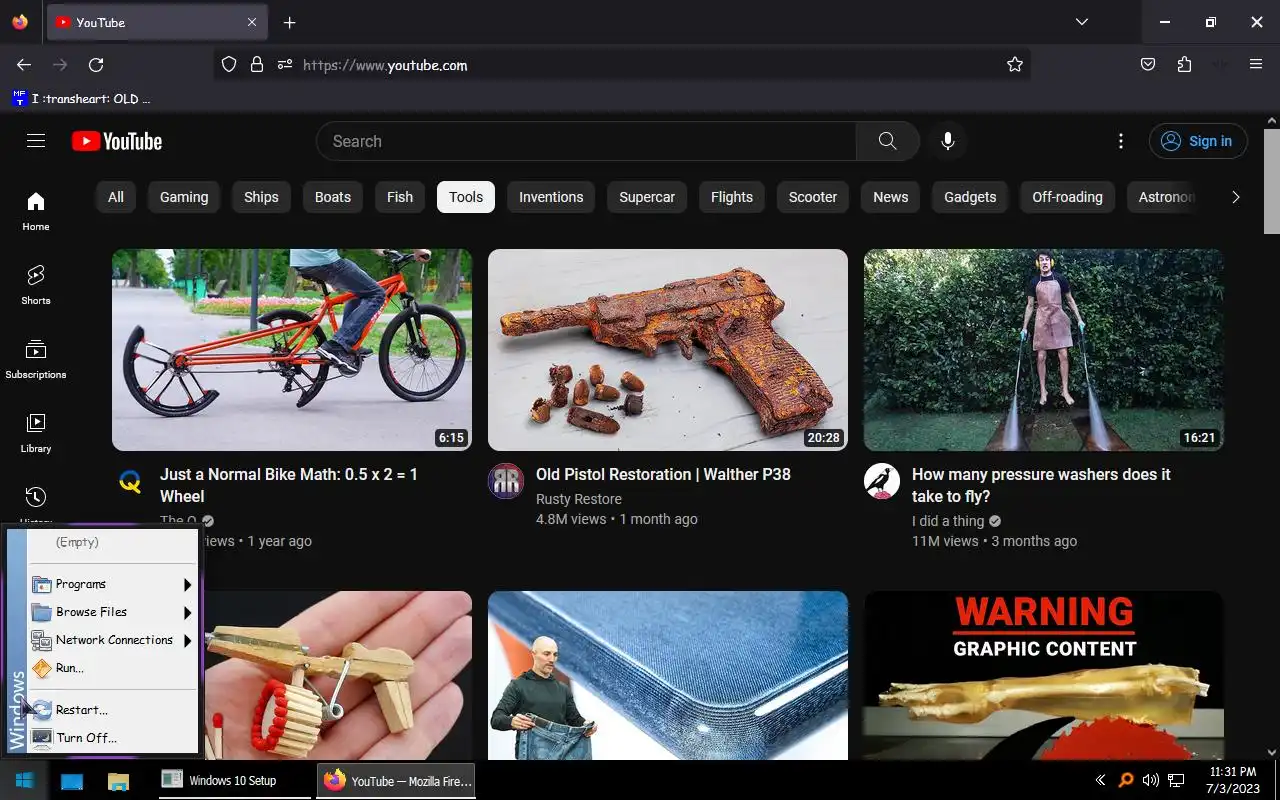Visit the Rusty Restore channel link

click(x=579, y=499)
